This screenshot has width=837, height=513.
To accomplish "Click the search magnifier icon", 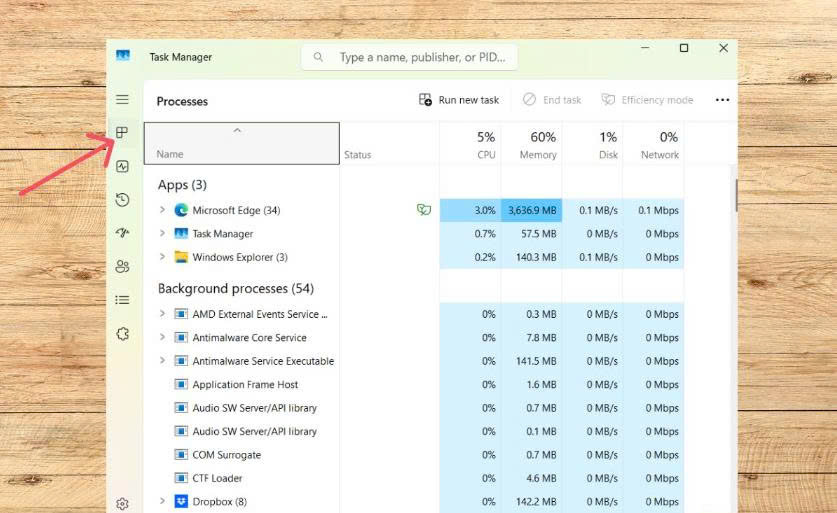I will 318,57.
